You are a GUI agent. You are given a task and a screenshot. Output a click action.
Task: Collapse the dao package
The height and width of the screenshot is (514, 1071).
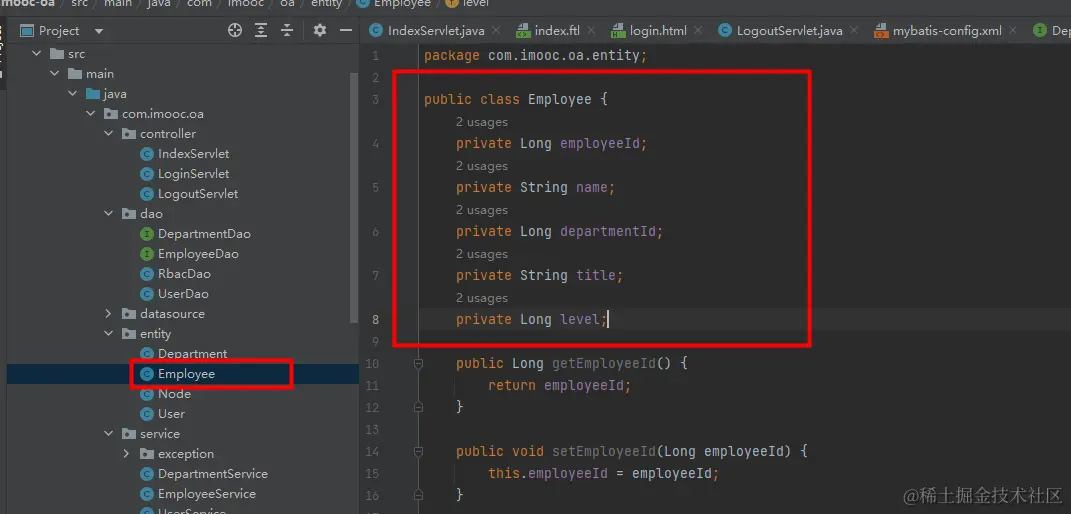(x=108, y=214)
